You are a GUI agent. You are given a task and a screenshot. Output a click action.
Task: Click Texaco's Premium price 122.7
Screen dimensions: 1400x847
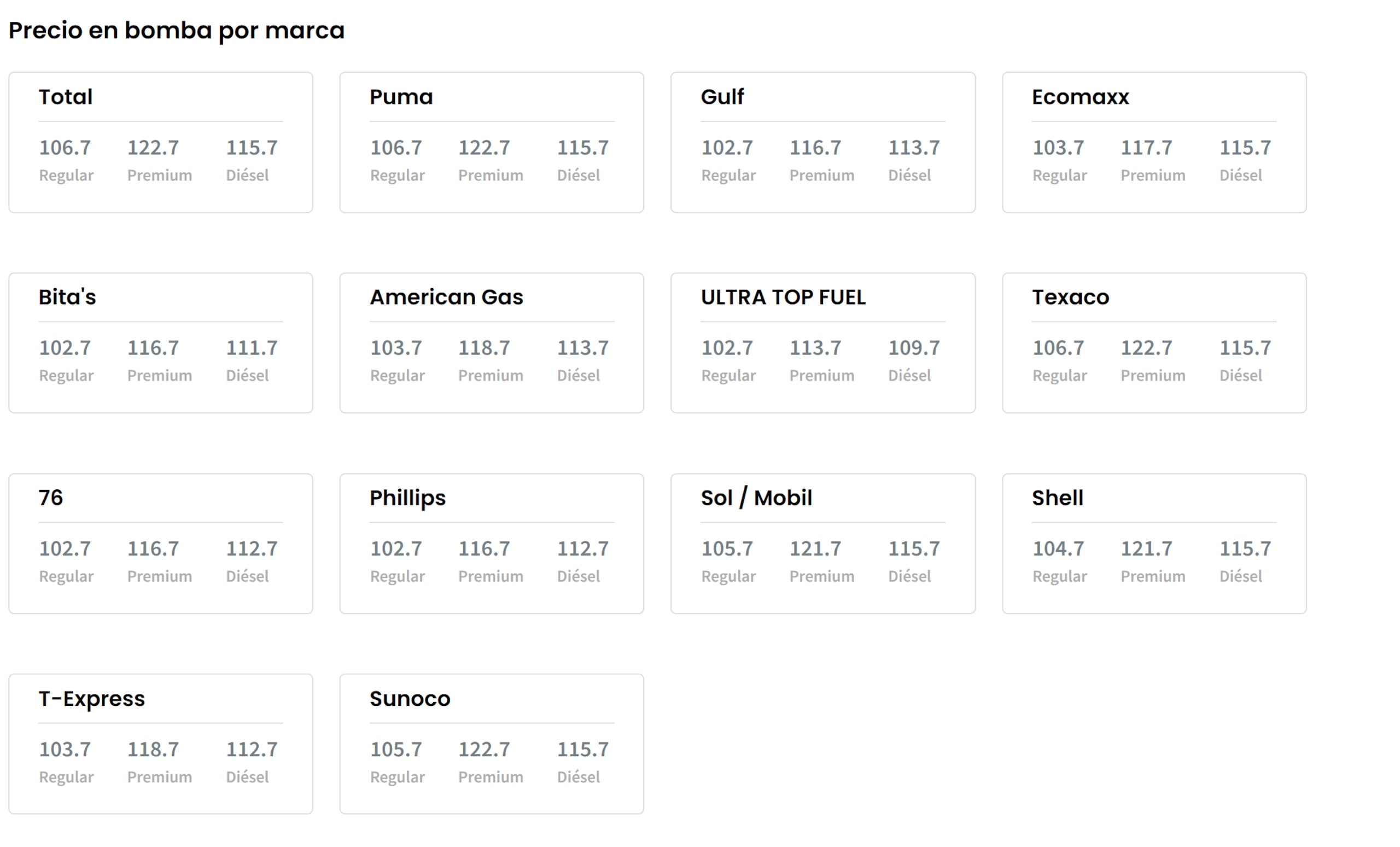click(1146, 348)
